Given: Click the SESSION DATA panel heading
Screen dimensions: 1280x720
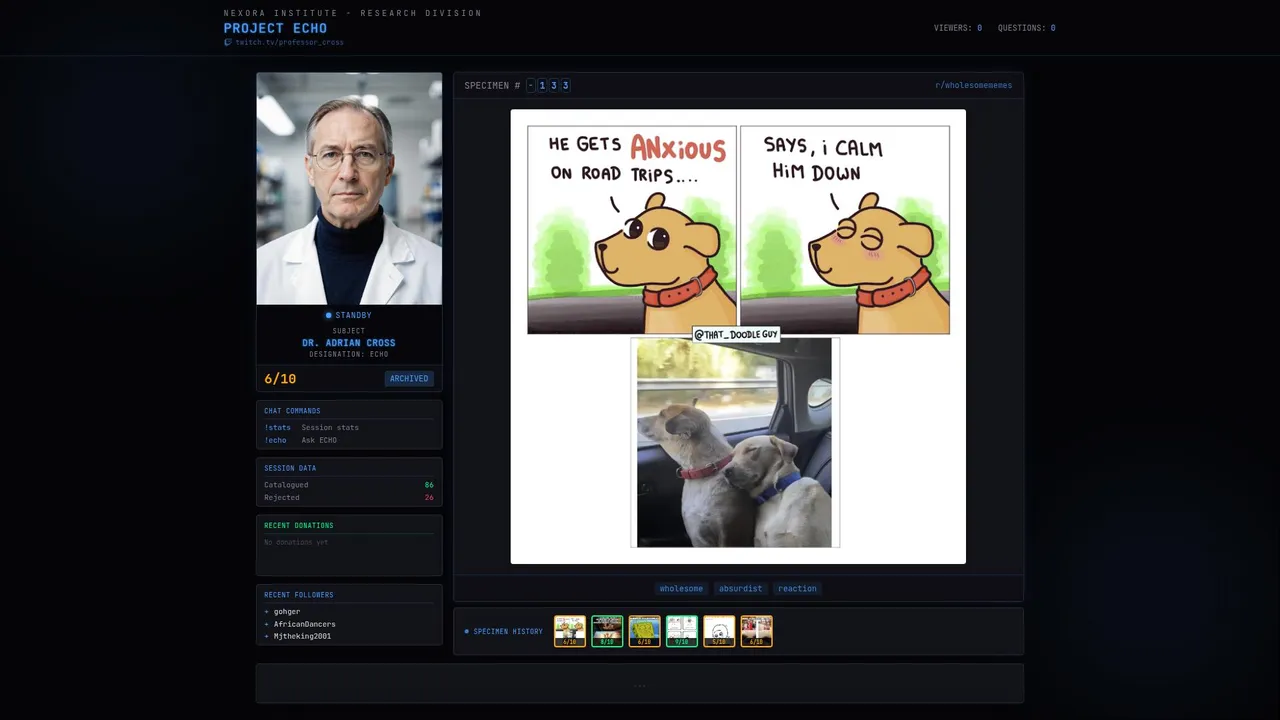Looking at the screenshot, I should coord(290,468).
